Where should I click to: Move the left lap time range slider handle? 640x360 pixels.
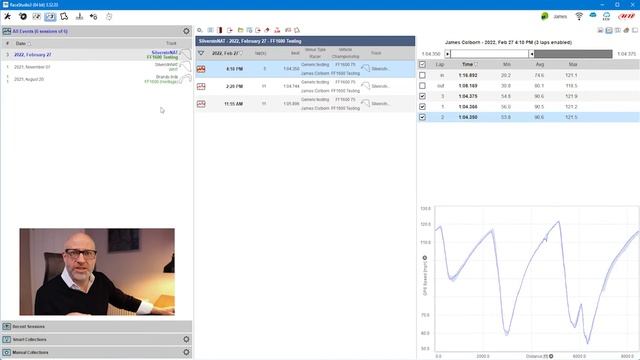coord(447,54)
